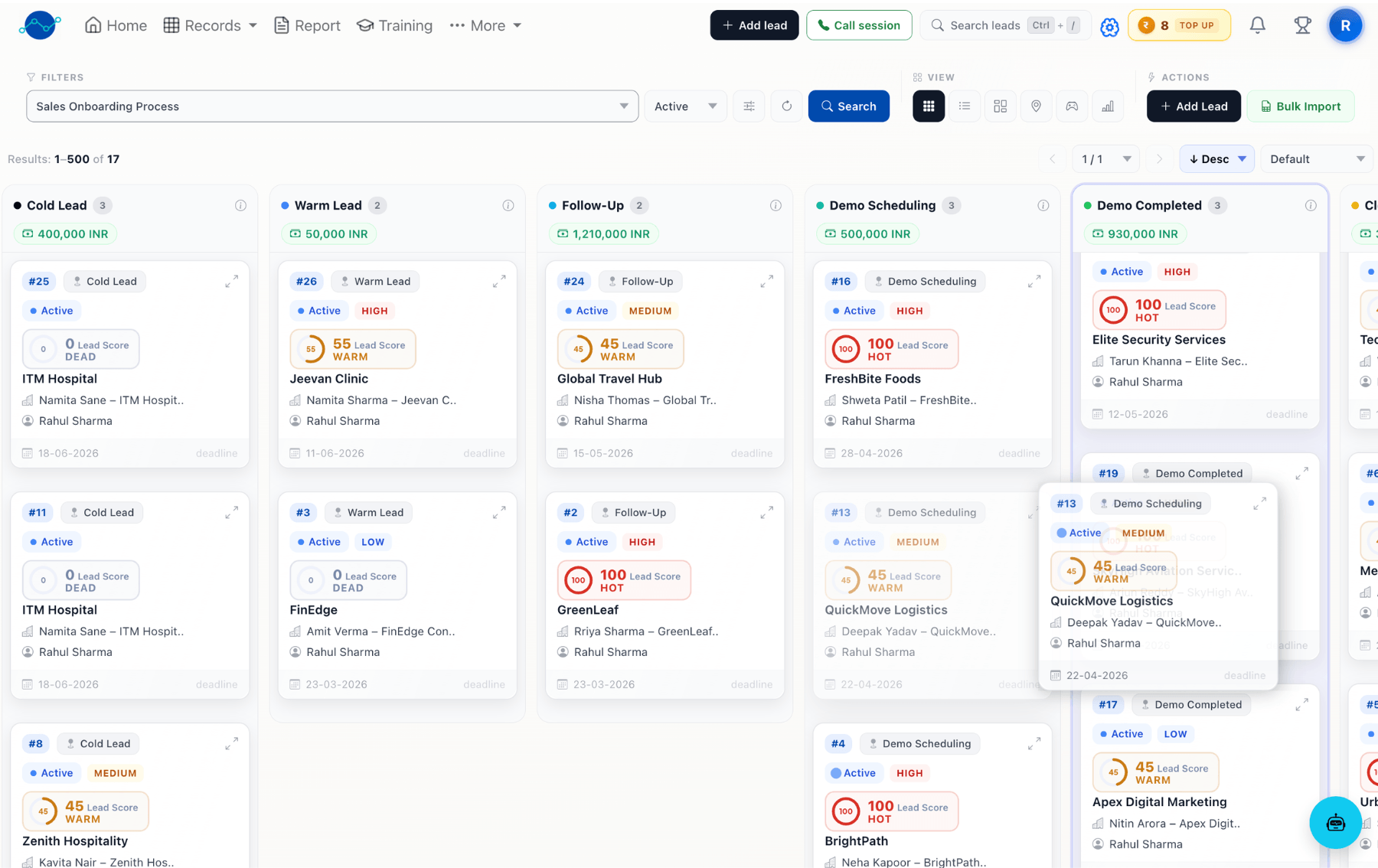Screen dimensions: 1378x868
Task: Click the 100 lead score ring on GreenLeaf
Action: coord(578,580)
